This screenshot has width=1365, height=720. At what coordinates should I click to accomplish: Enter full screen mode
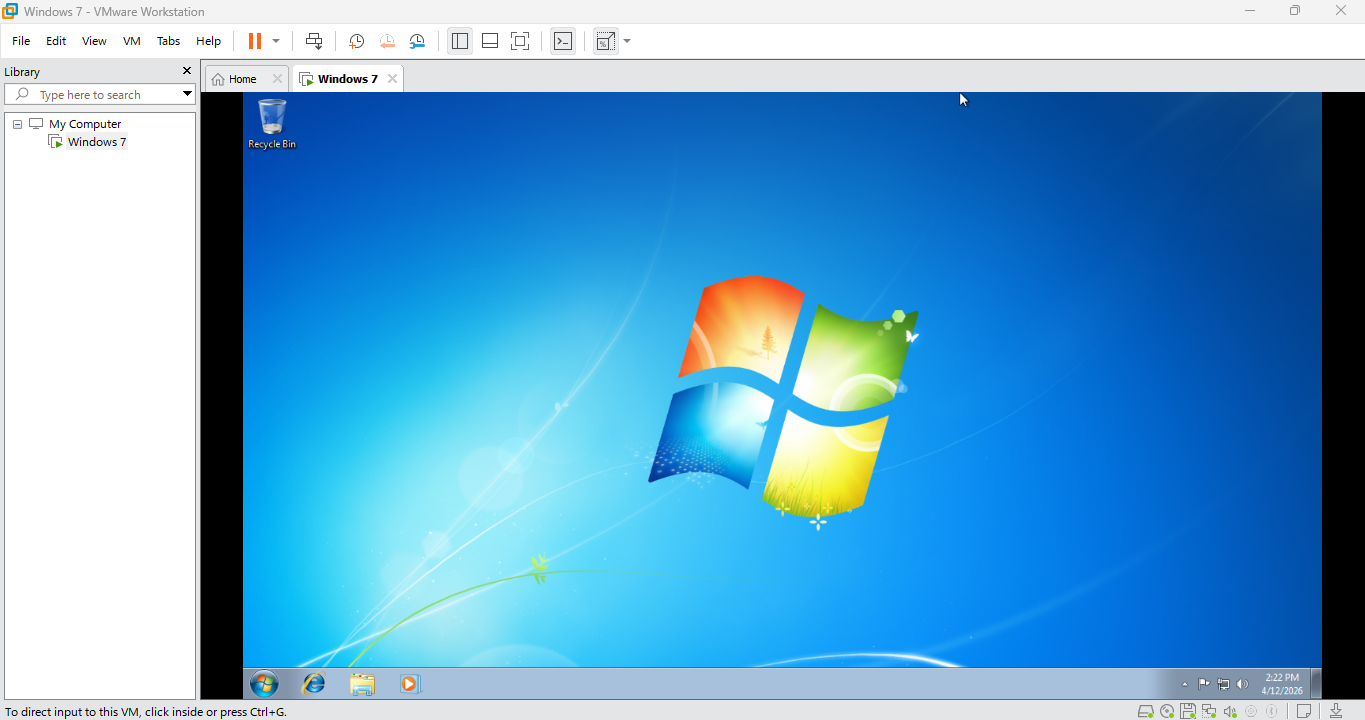click(x=520, y=41)
